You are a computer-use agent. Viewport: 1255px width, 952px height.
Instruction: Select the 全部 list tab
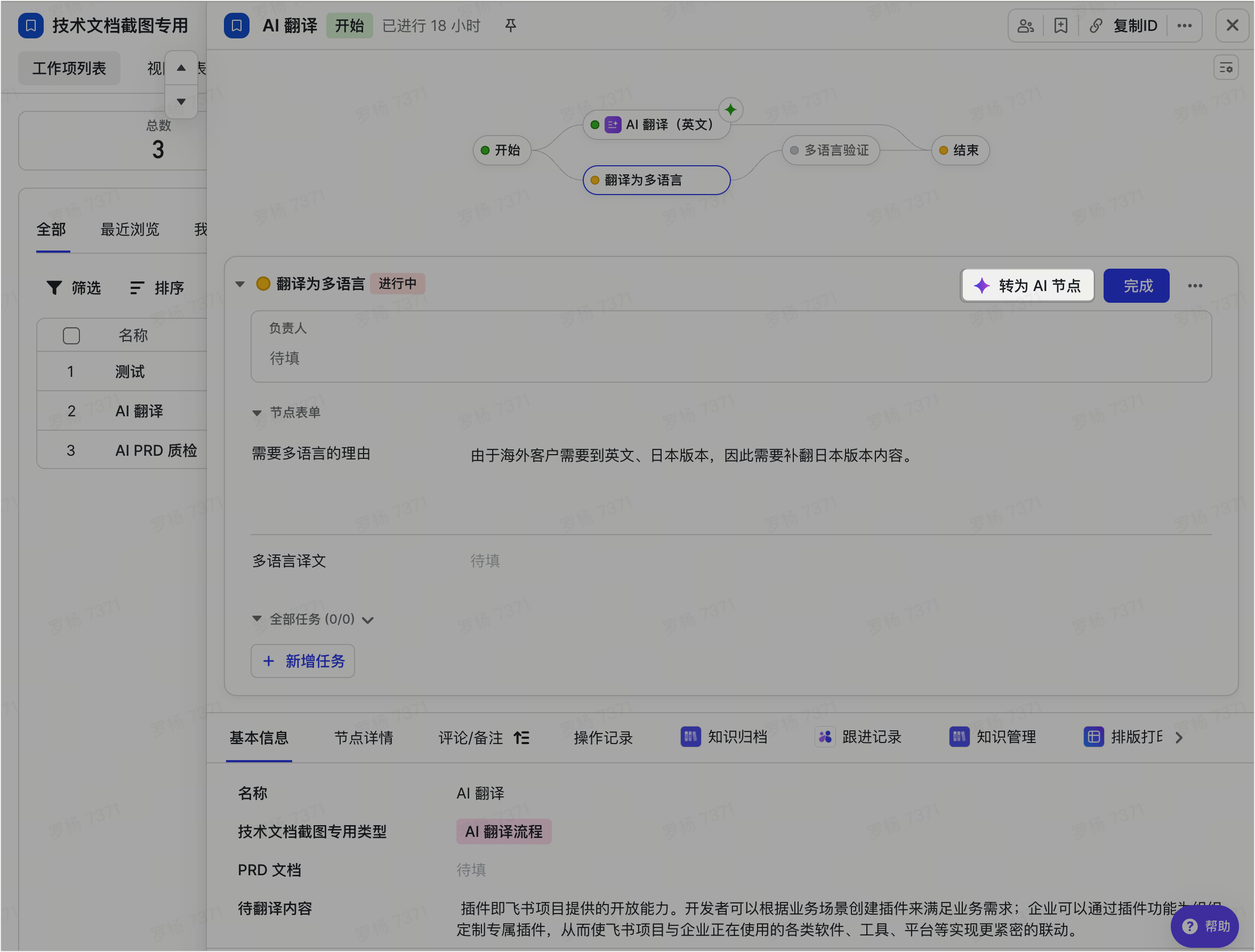tap(51, 230)
